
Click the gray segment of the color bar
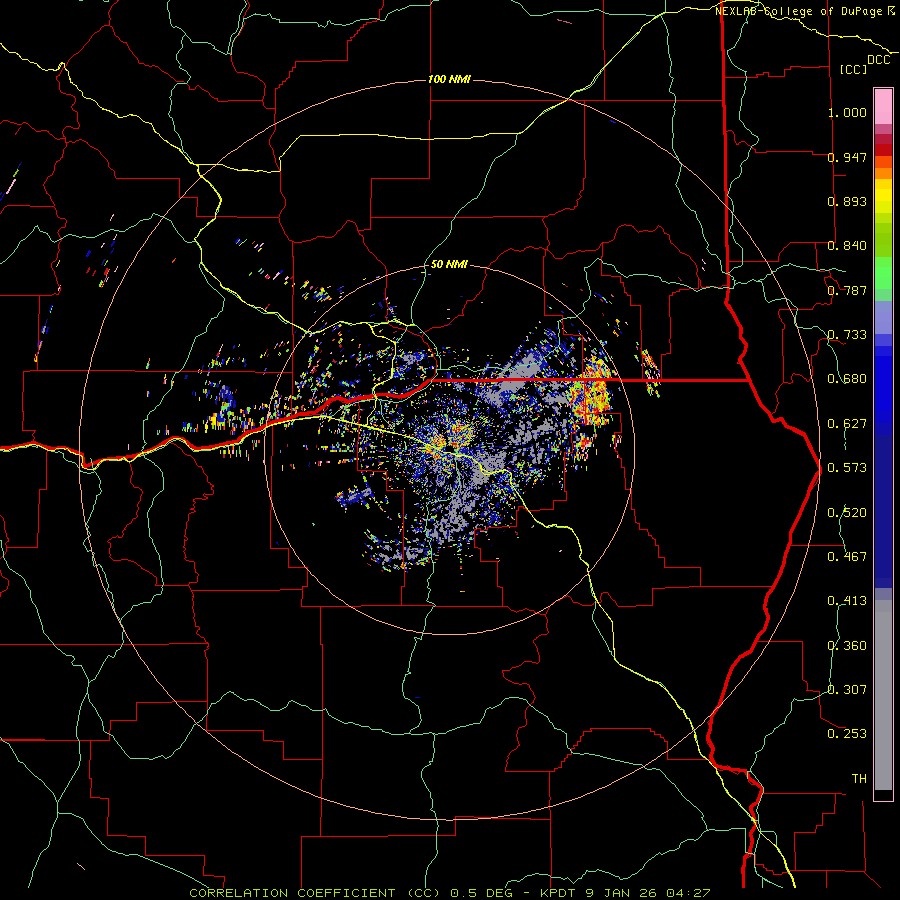tap(883, 695)
